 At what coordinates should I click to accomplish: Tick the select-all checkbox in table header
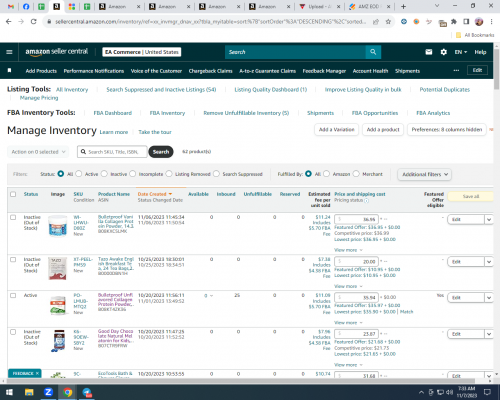click(x=13, y=194)
